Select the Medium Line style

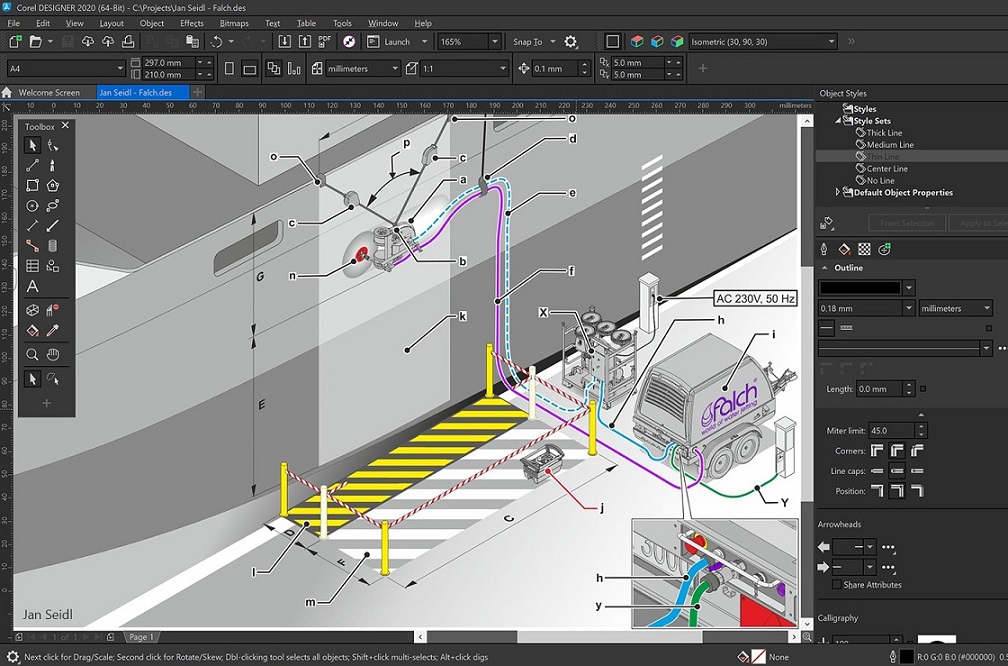(x=889, y=145)
